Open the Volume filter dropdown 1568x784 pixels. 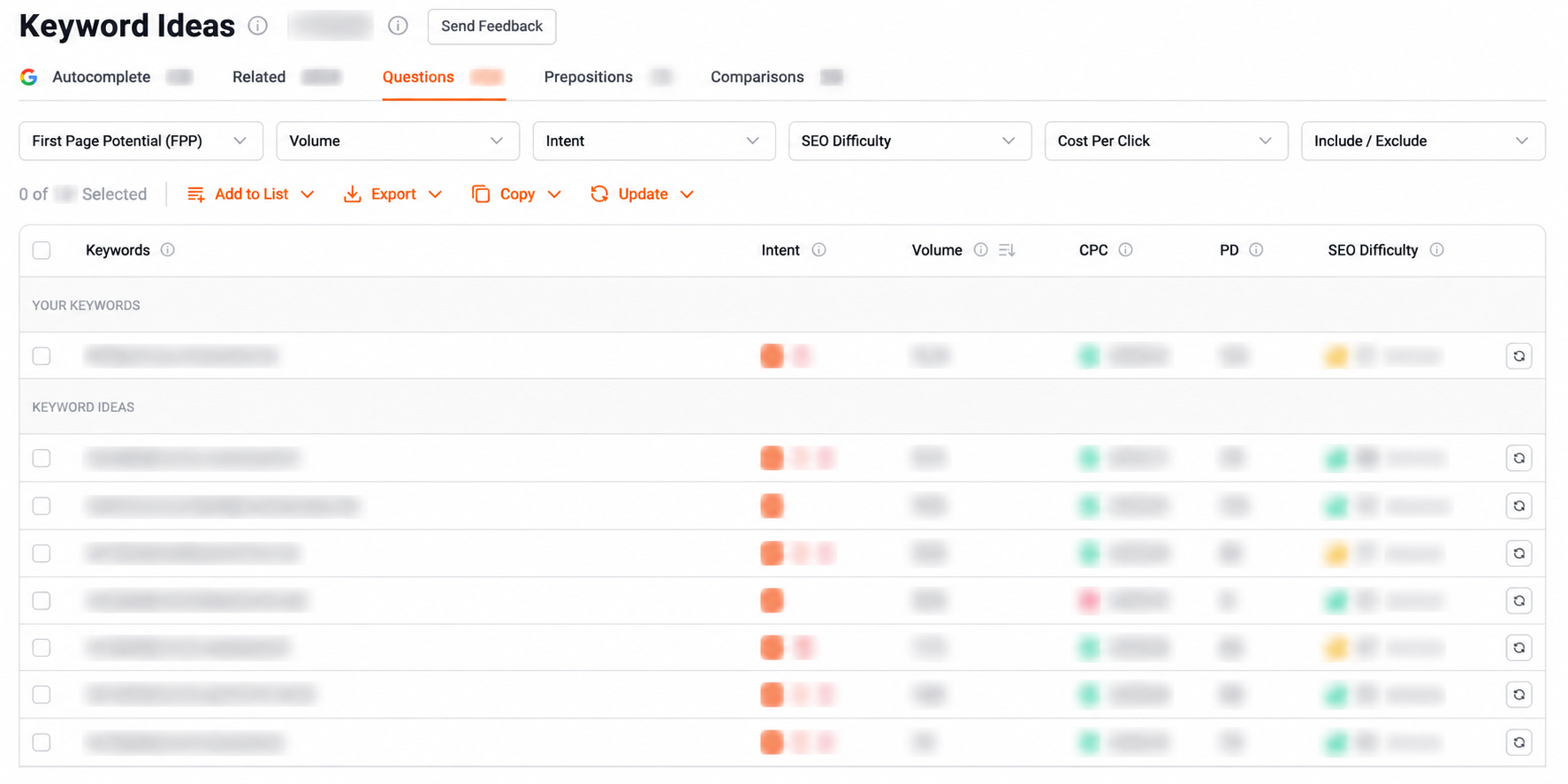398,141
